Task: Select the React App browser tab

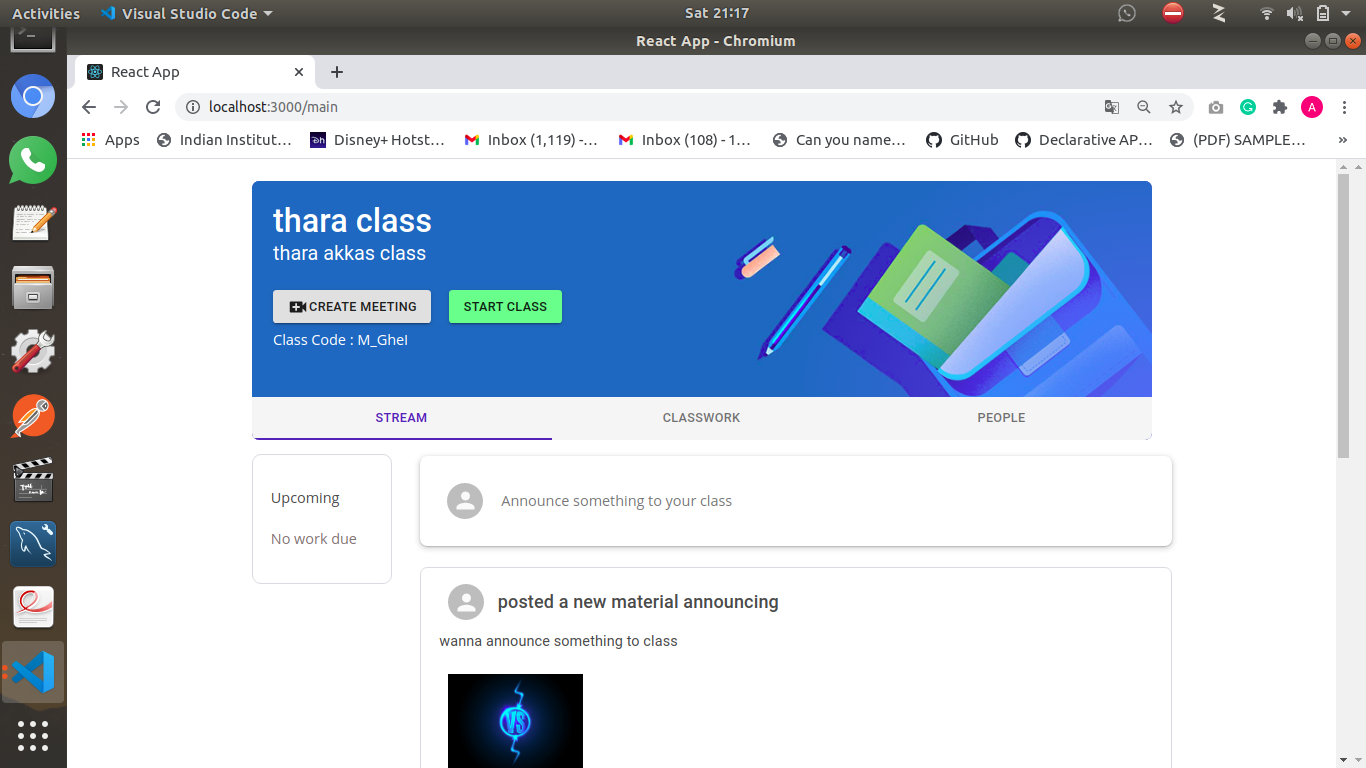Action: click(195, 72)
